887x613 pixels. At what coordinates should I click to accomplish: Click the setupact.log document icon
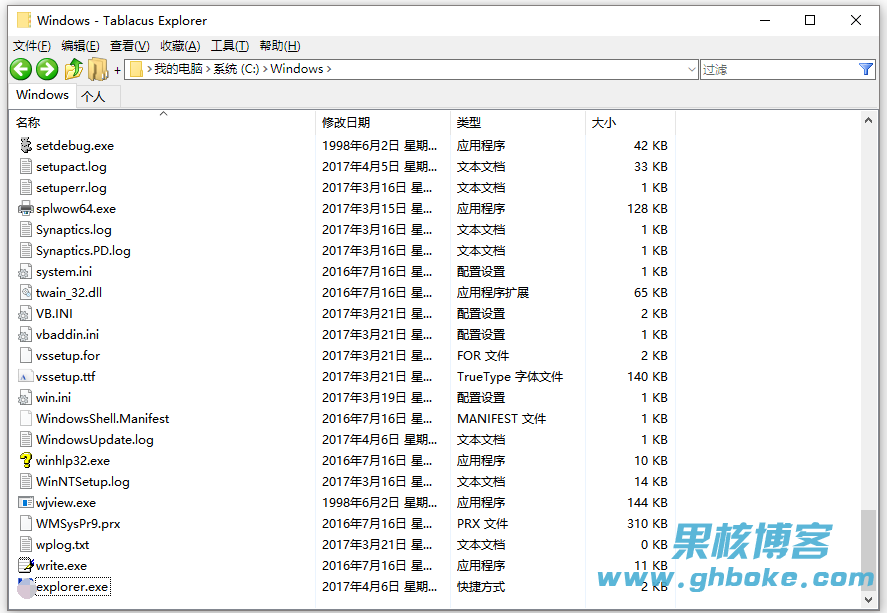tap(25, 166)
